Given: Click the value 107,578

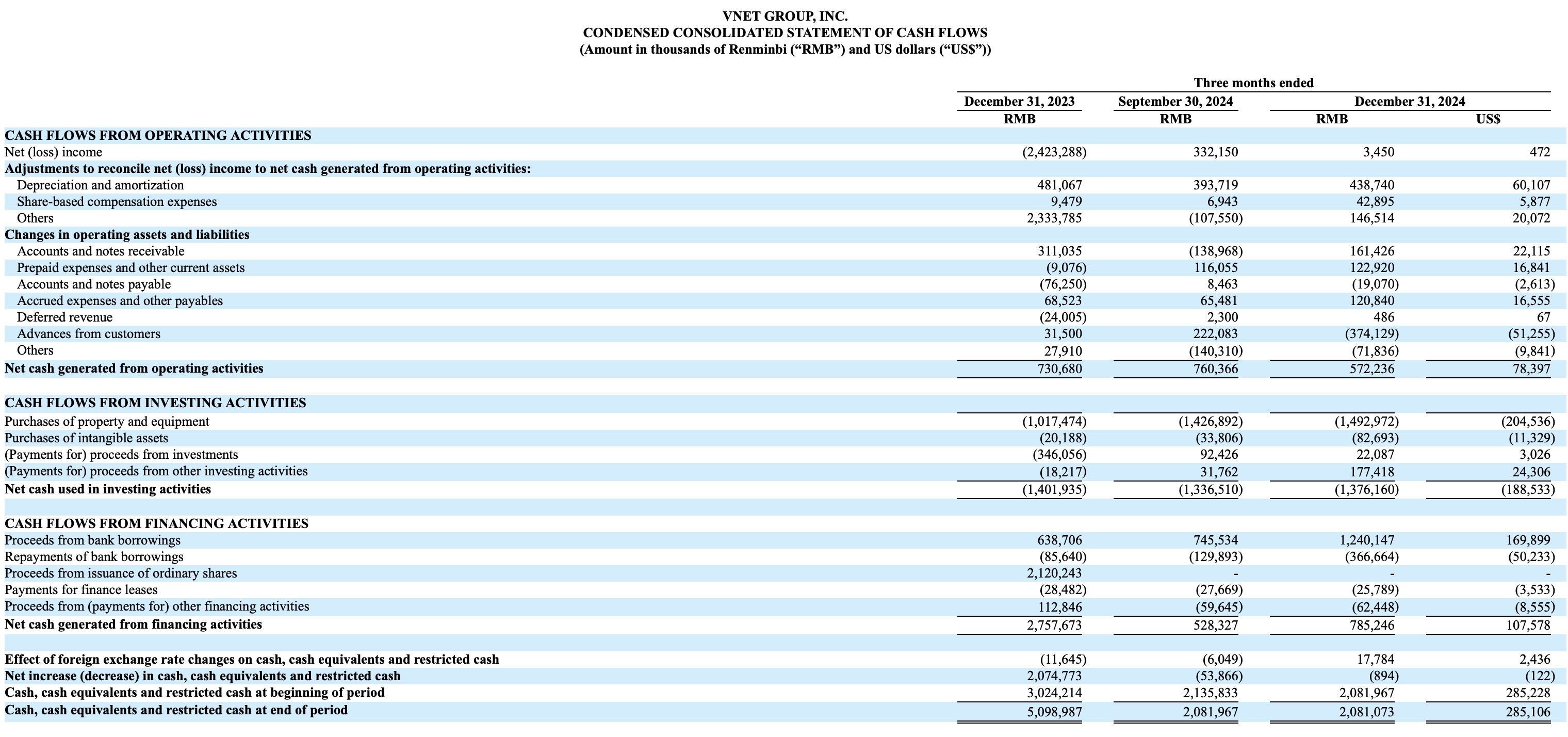Looking at the screenshot, I should coord(1528,626).
